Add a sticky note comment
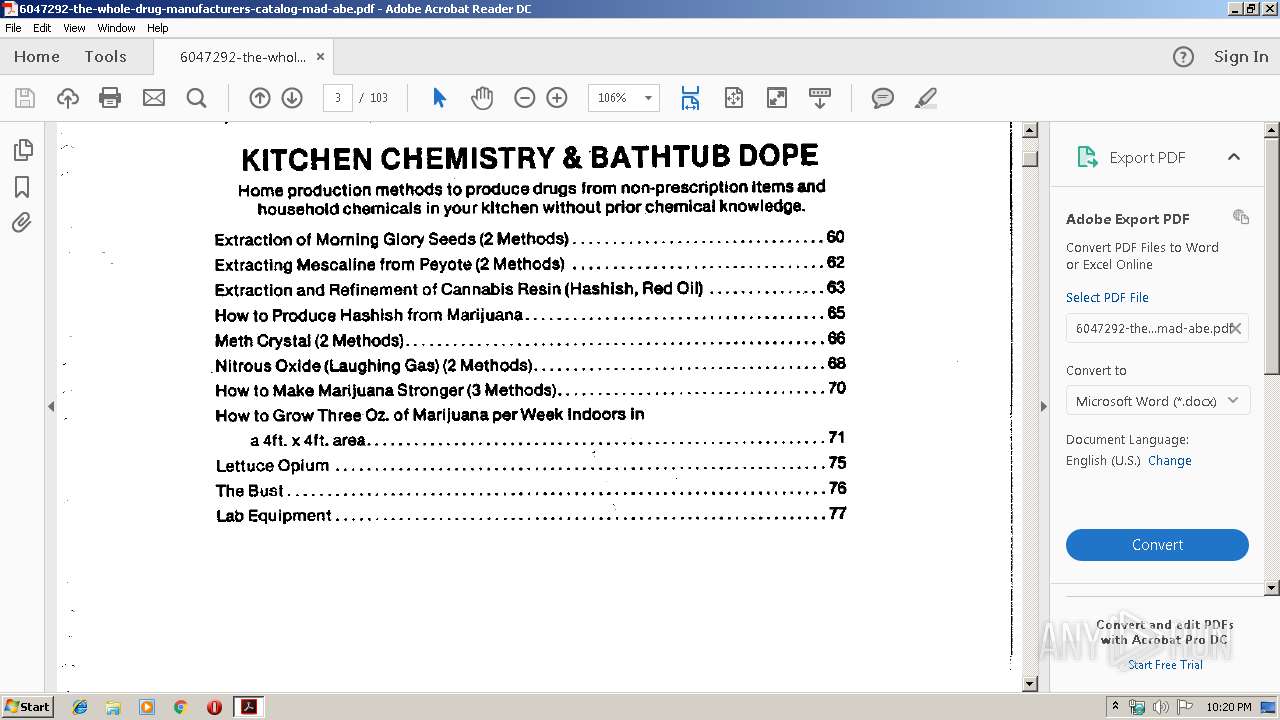Viewport: 1280px width, 720px height. click(882, 98)
